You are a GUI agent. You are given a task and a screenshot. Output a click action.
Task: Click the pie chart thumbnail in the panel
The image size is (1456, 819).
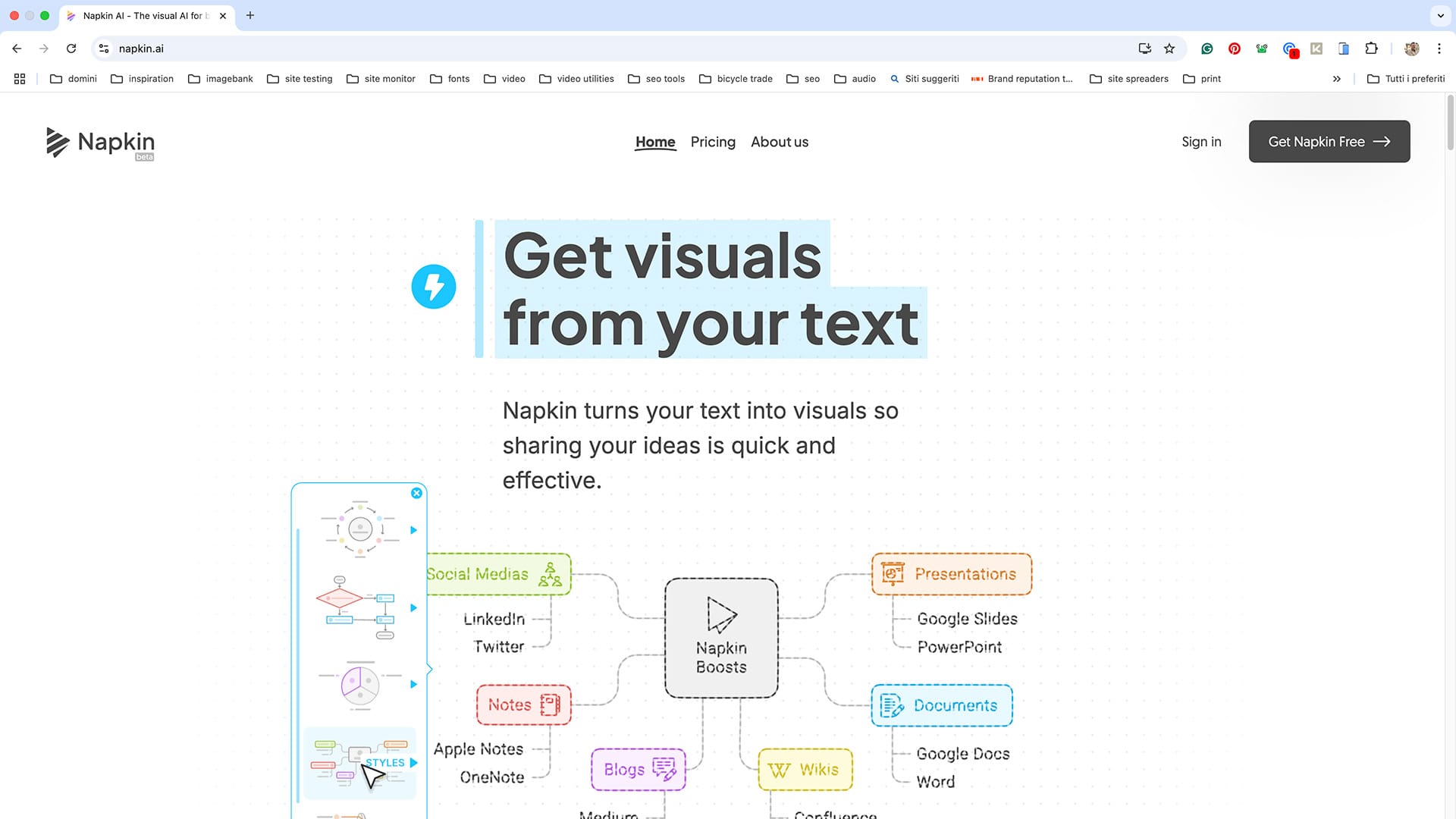click(359, 684)
